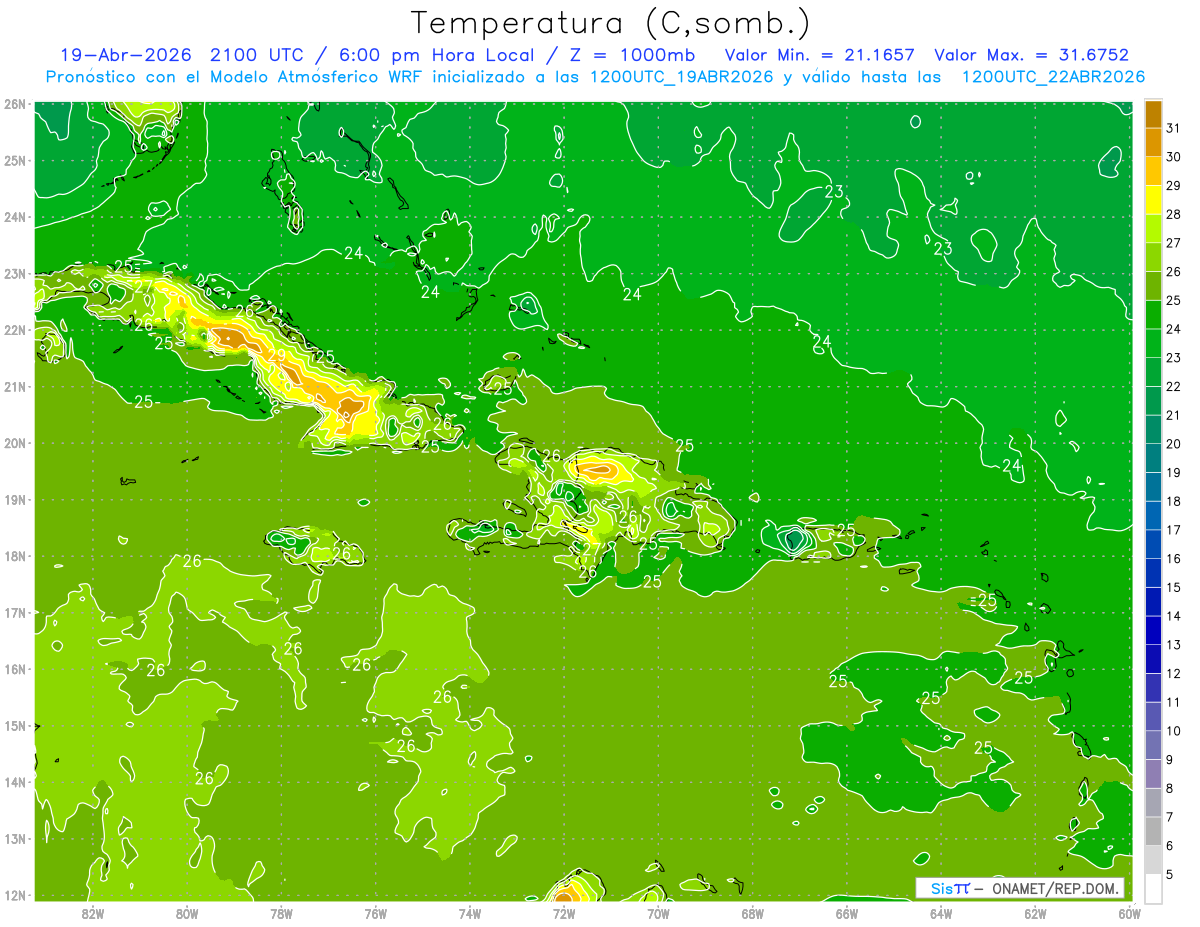Click the Valor Min. = 21.1657 text
The height and width of the screenshot is (927, 1200).
click(822, 55)
